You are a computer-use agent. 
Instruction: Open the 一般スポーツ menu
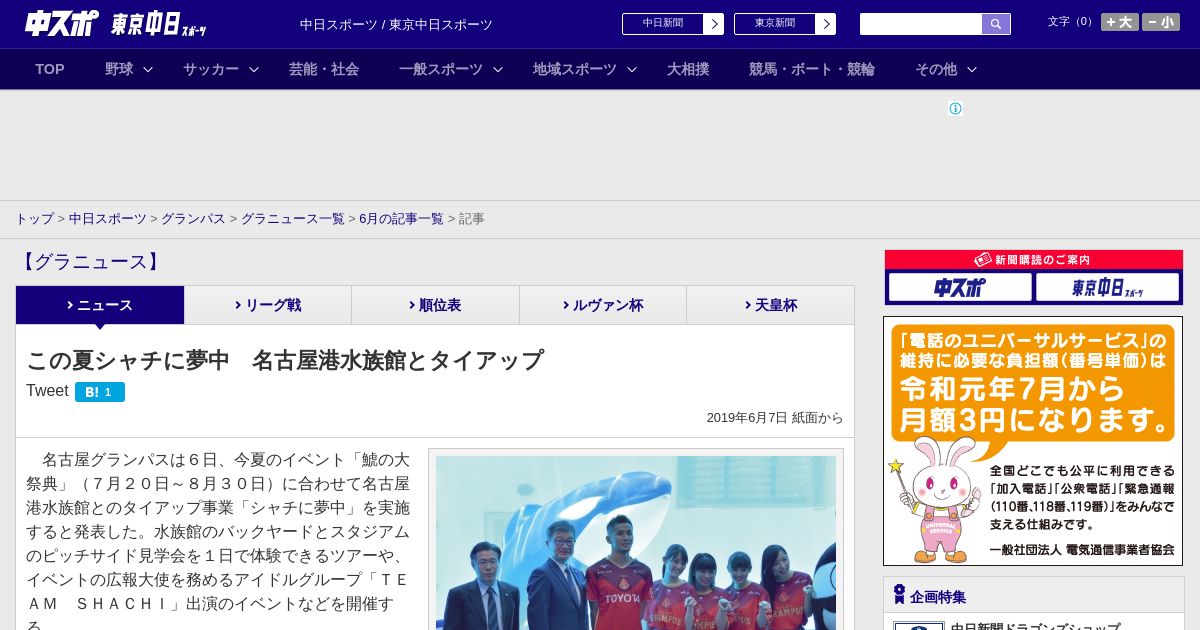coord(441,69)
